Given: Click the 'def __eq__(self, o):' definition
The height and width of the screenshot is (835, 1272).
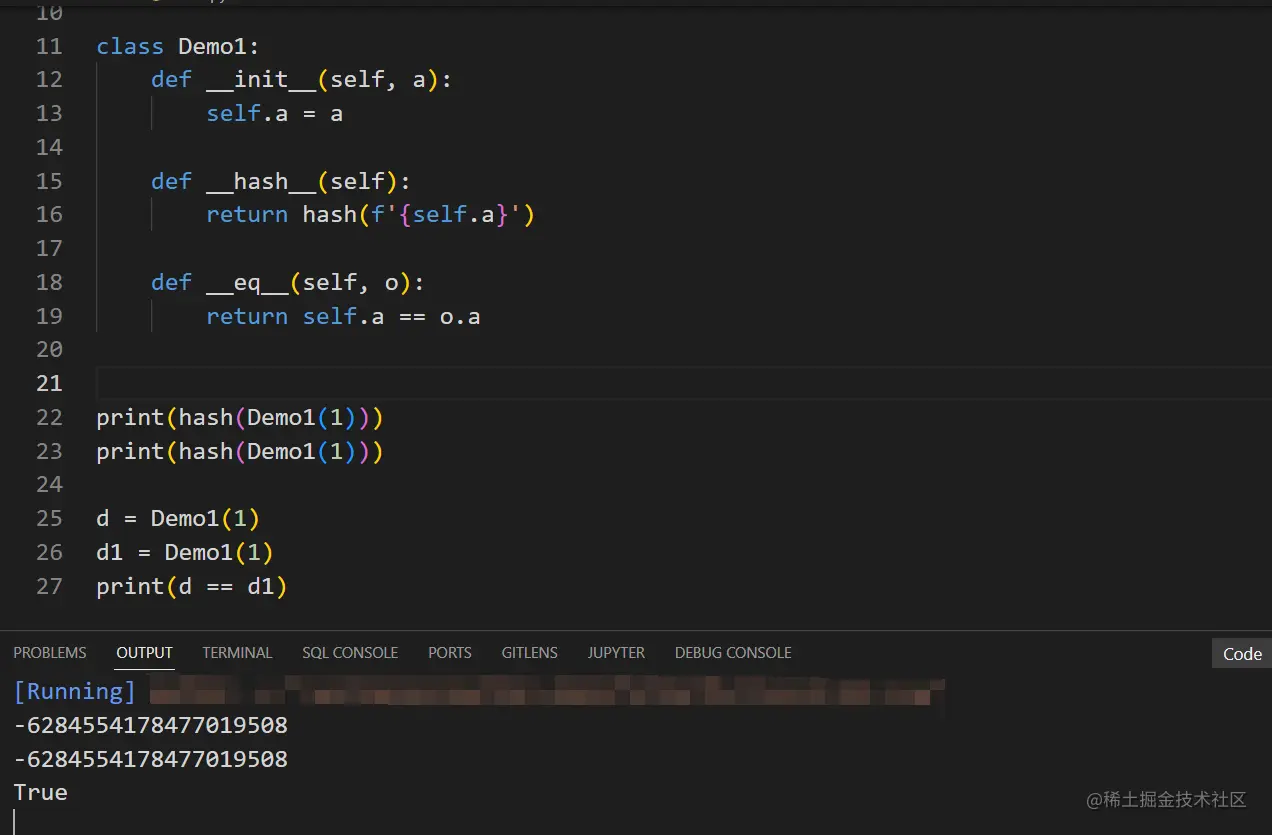Looking at the screenshot, I should click(288, 283).
